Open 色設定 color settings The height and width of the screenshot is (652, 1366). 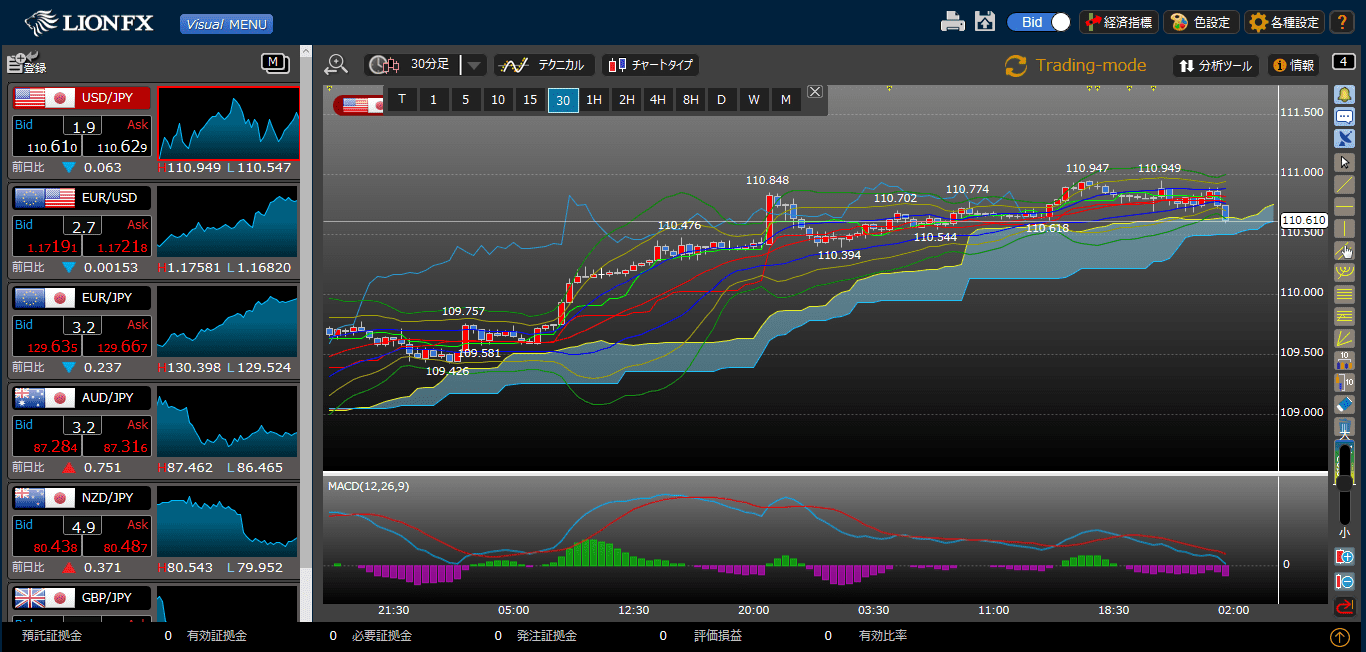click(x=1202, y=22)
